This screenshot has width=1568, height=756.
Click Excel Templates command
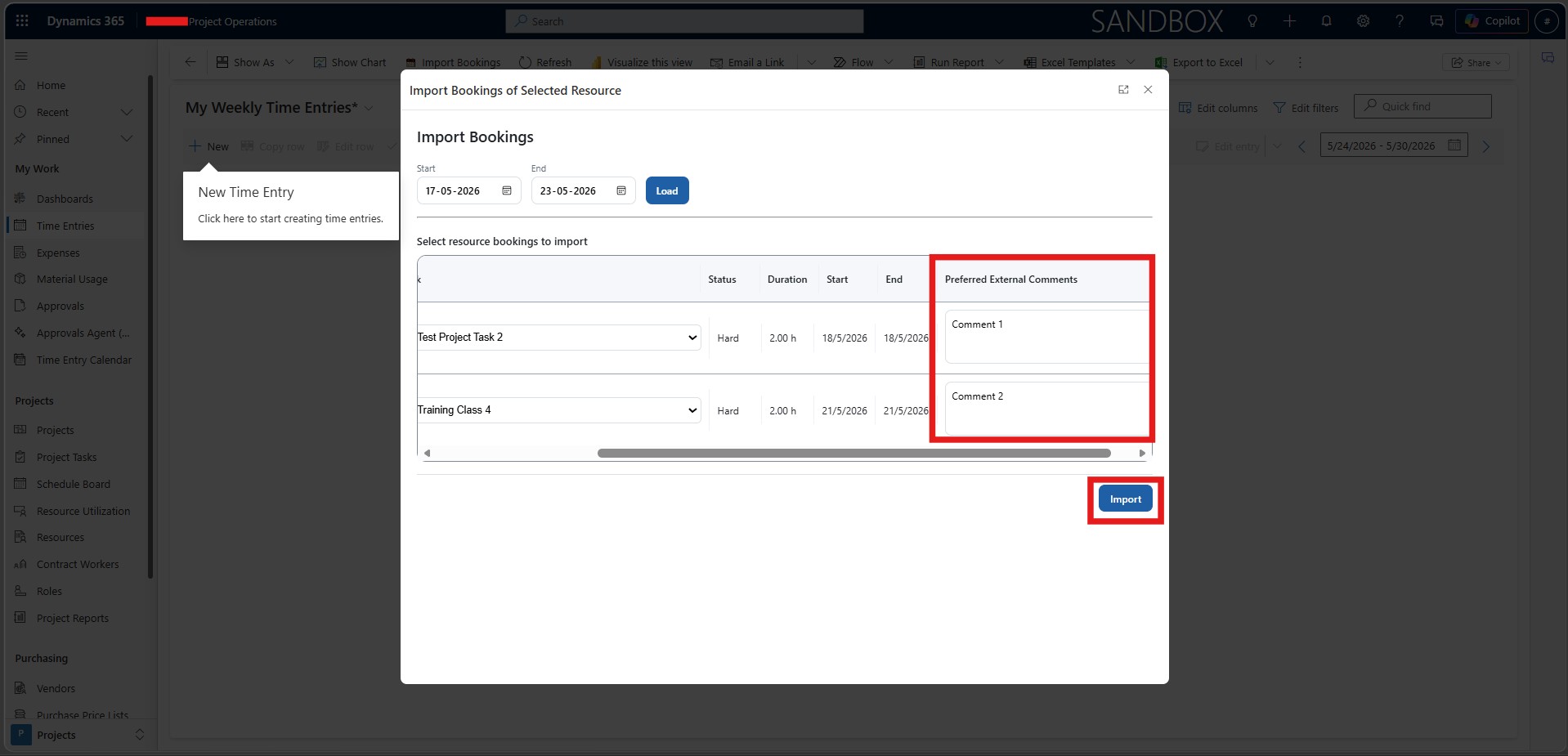coord(1069,63)
